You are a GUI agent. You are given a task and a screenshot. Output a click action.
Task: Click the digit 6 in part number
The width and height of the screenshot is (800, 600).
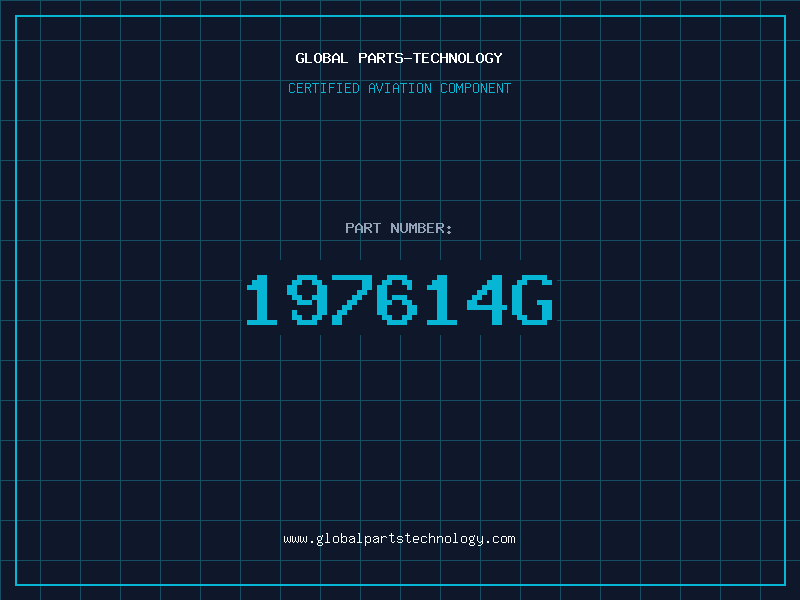(397, 300)
